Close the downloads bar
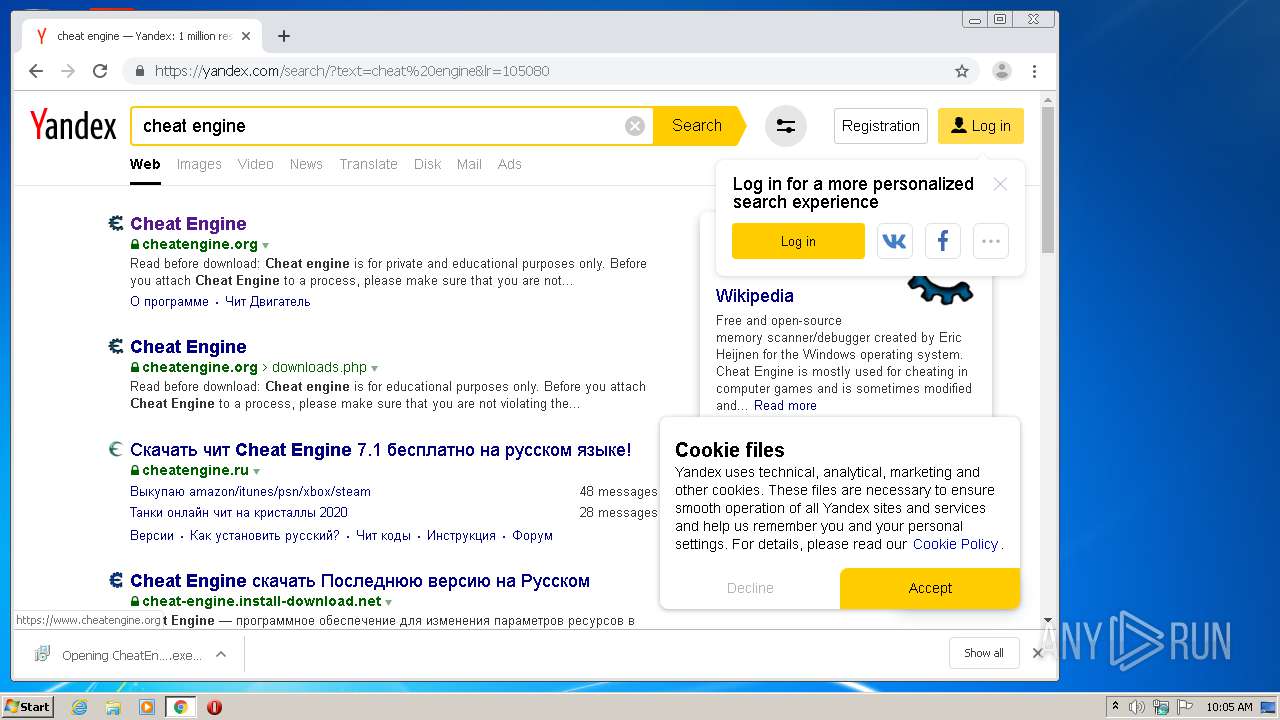Screen dimensions: 1280x720 (1038, 653)
